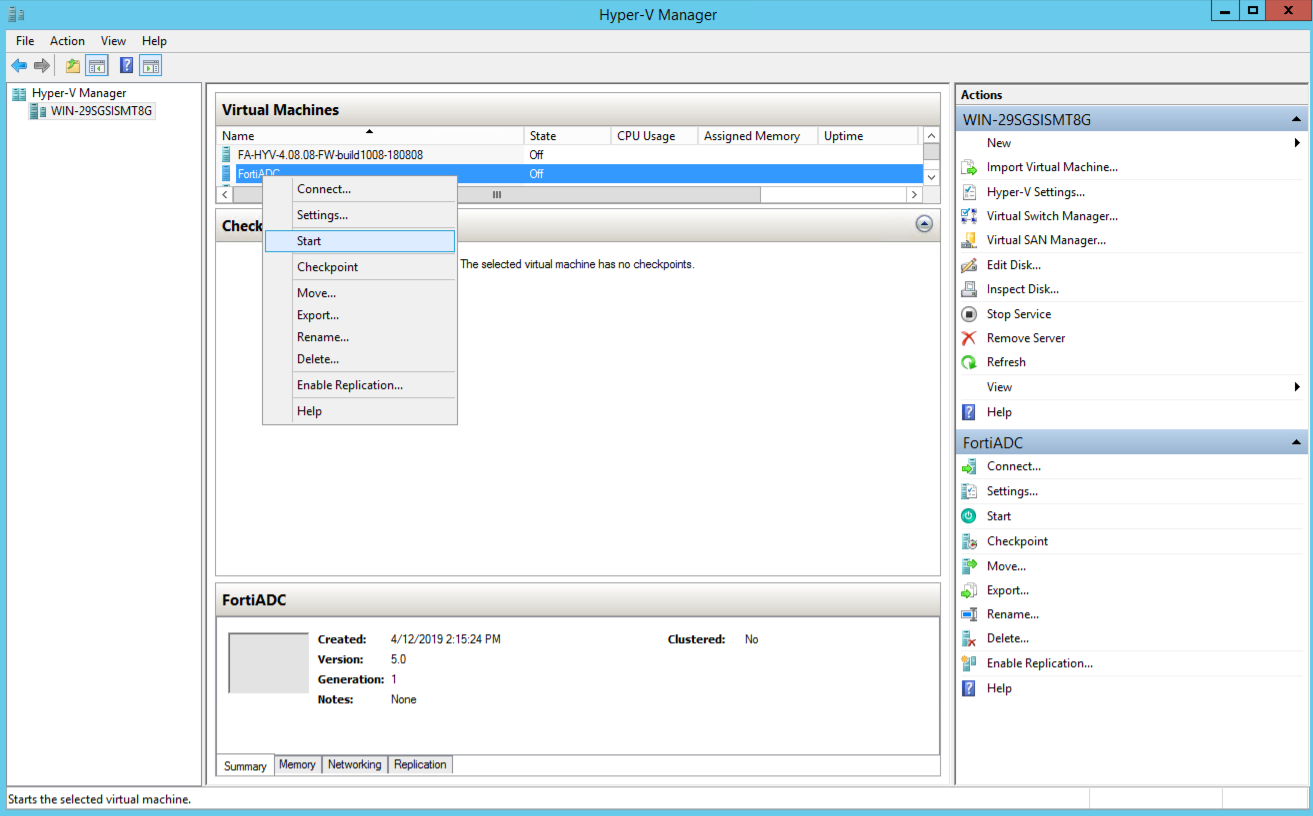Screen dimensions: 1313x816
Task: Open the Action menu
Action: [67, 40]
